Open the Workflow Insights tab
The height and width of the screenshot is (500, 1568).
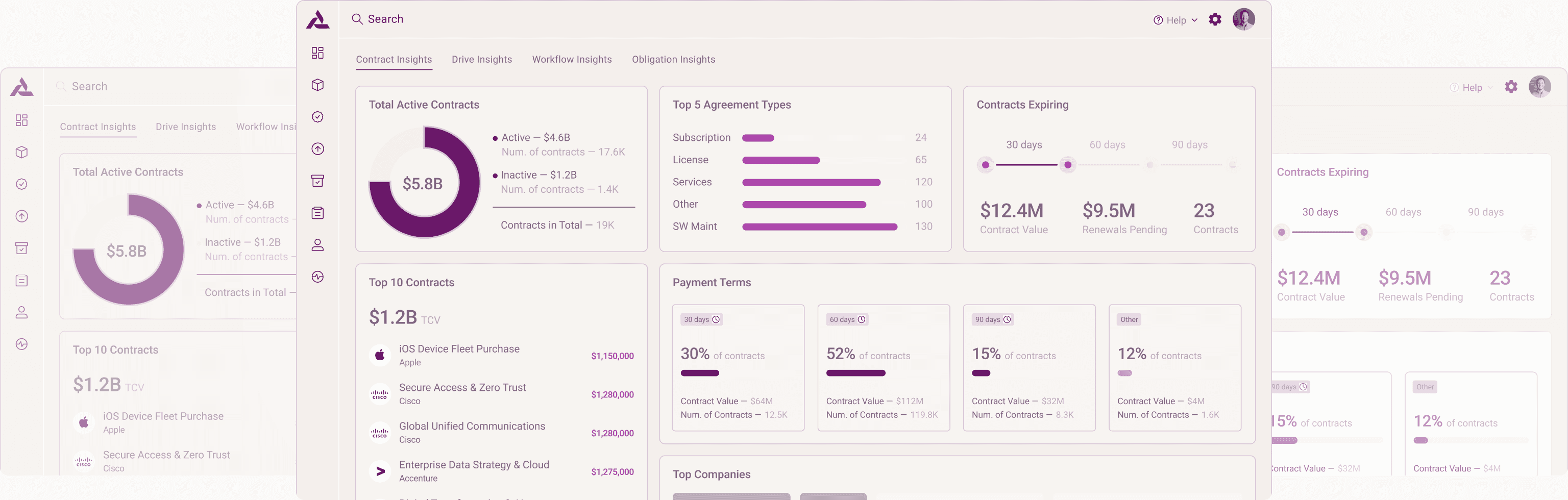click(572, 60)
